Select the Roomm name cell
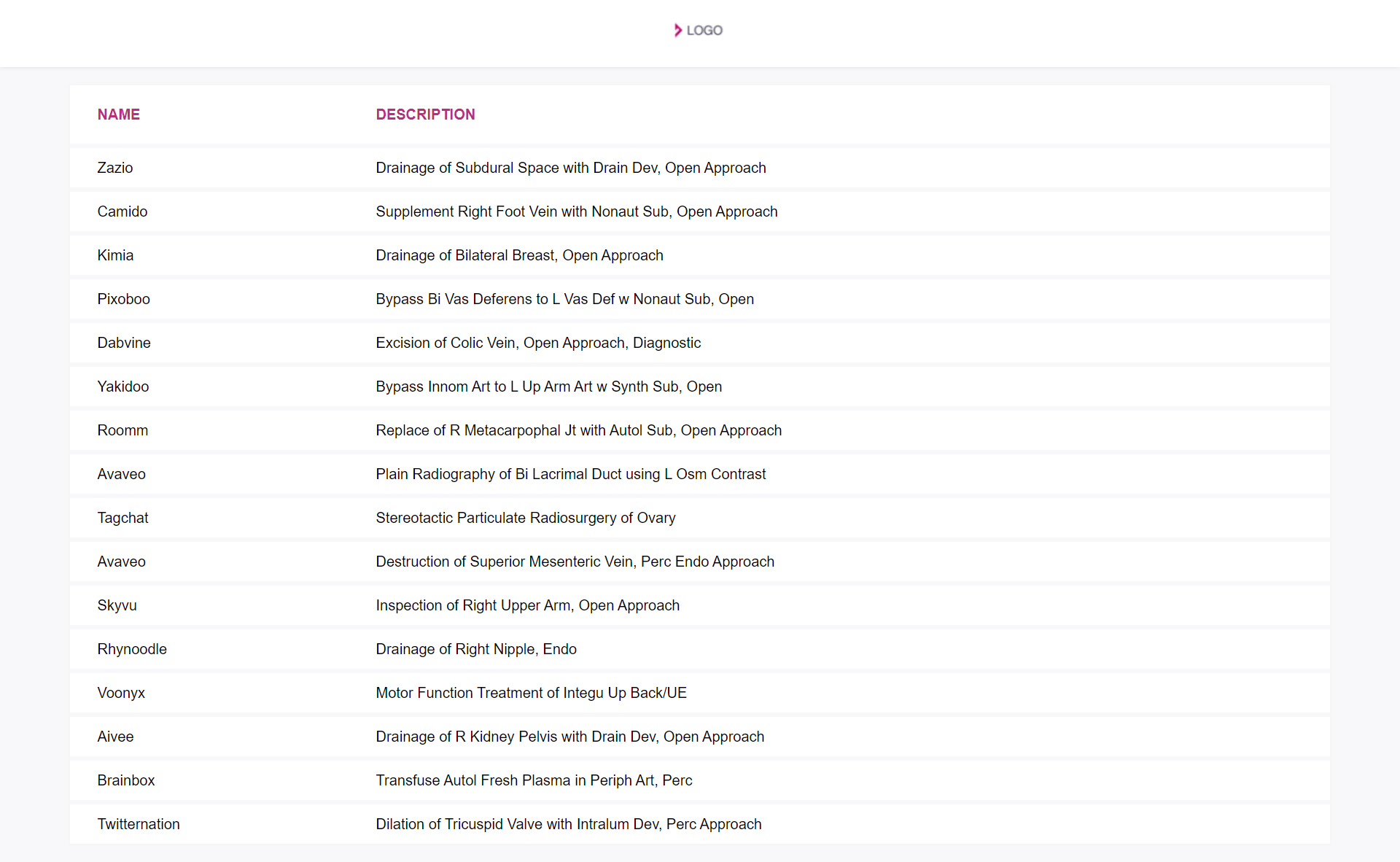Screen dimensions: 1400x862 [x=122, y=430]
